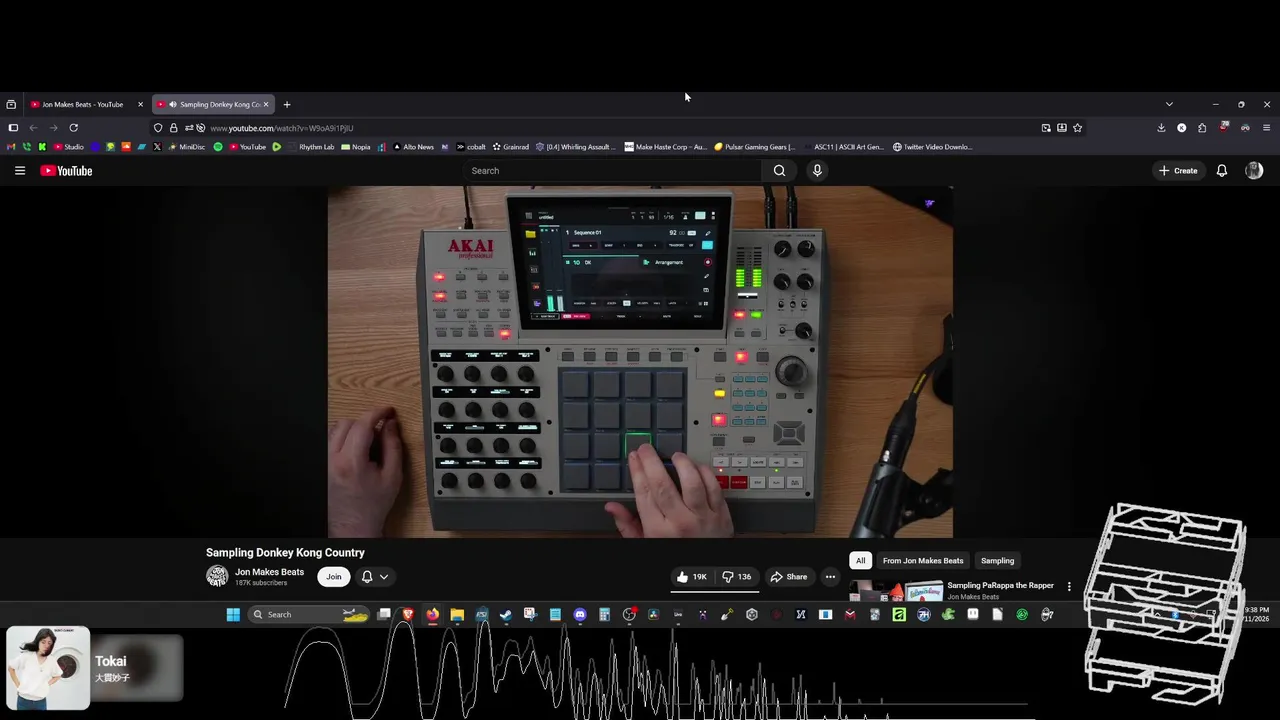Select the Sampling filter chip

tap(997, 561)
